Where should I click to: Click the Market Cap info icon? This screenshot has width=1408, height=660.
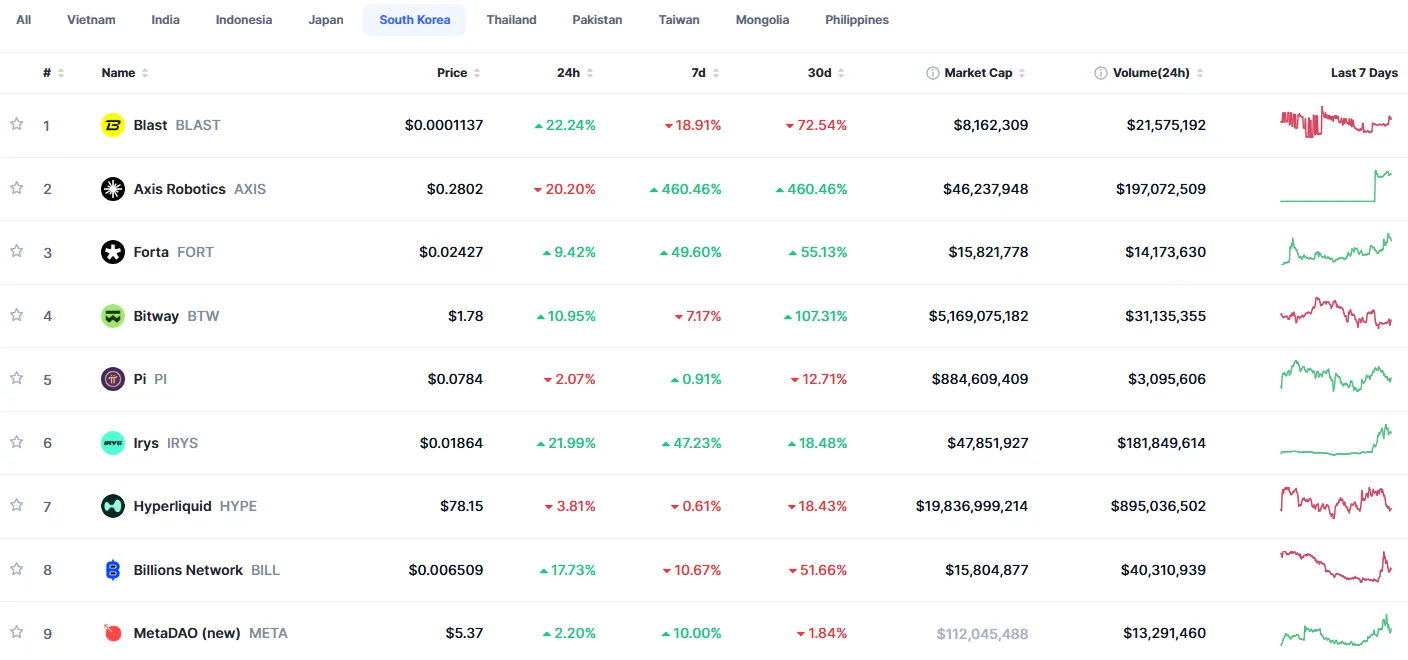(x=933, y=73)
